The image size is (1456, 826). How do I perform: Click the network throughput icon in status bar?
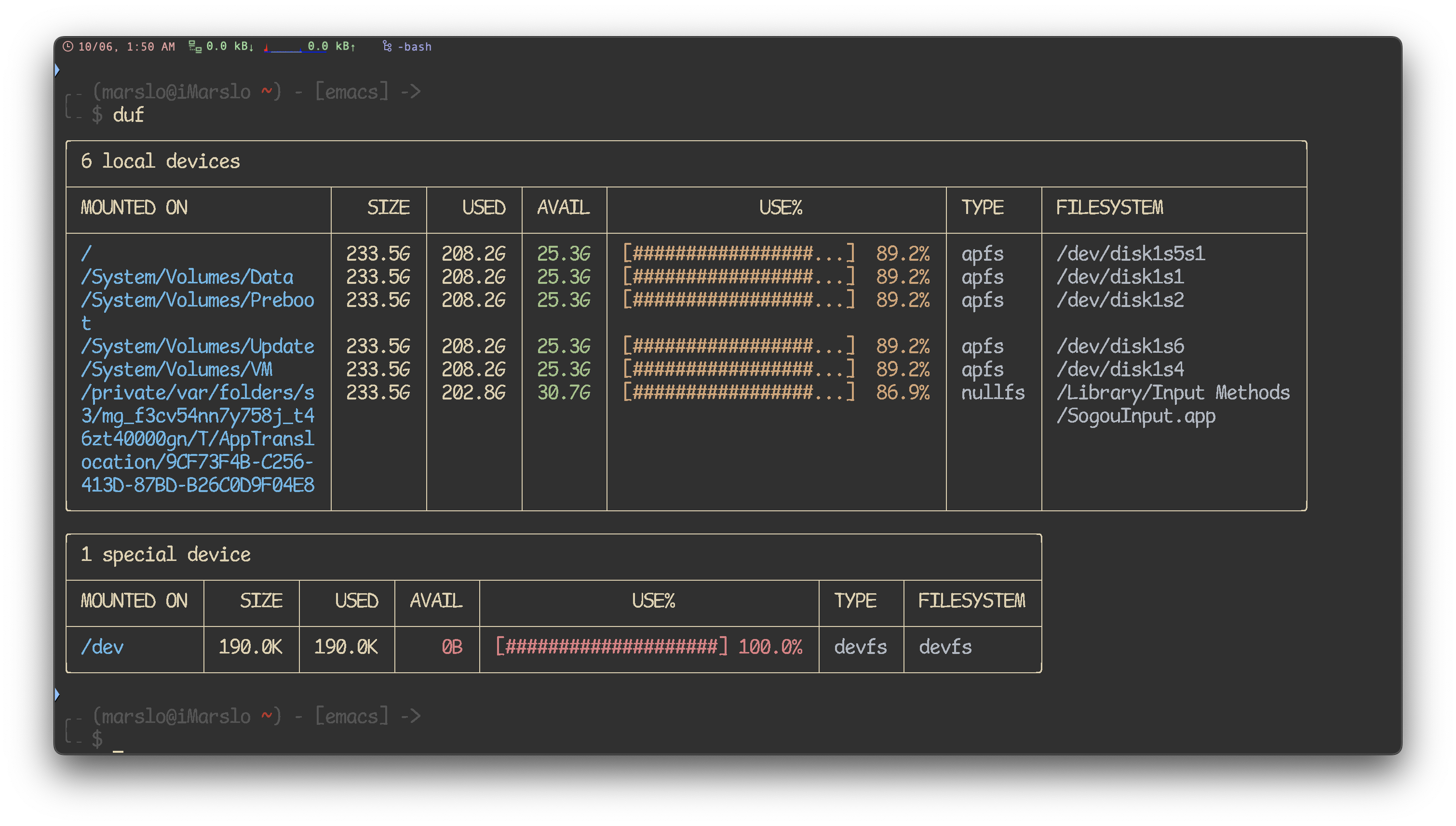coord(195,47)
